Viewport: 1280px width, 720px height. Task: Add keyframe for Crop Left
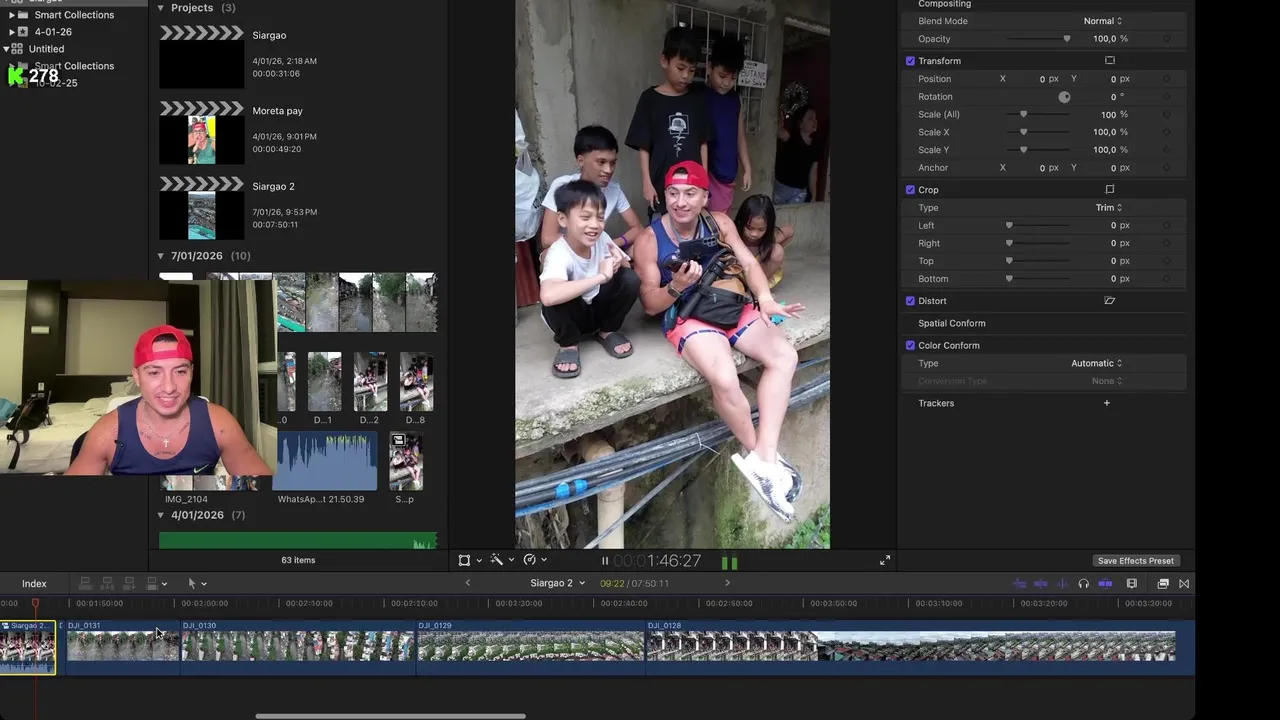[x=1166, y=226]
